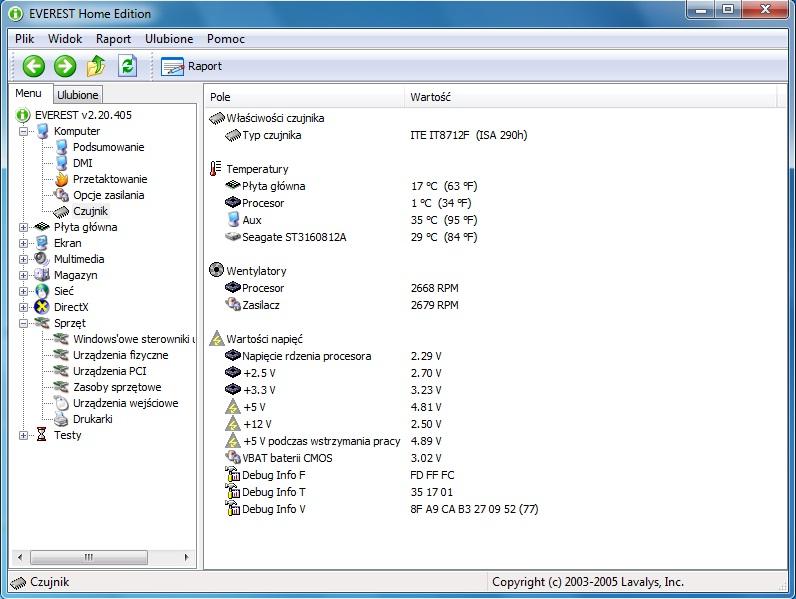Viewport: 796px width, 599px height.
Task: Click the tree scrollbar right arrow
Action: (x=186, y=557)
